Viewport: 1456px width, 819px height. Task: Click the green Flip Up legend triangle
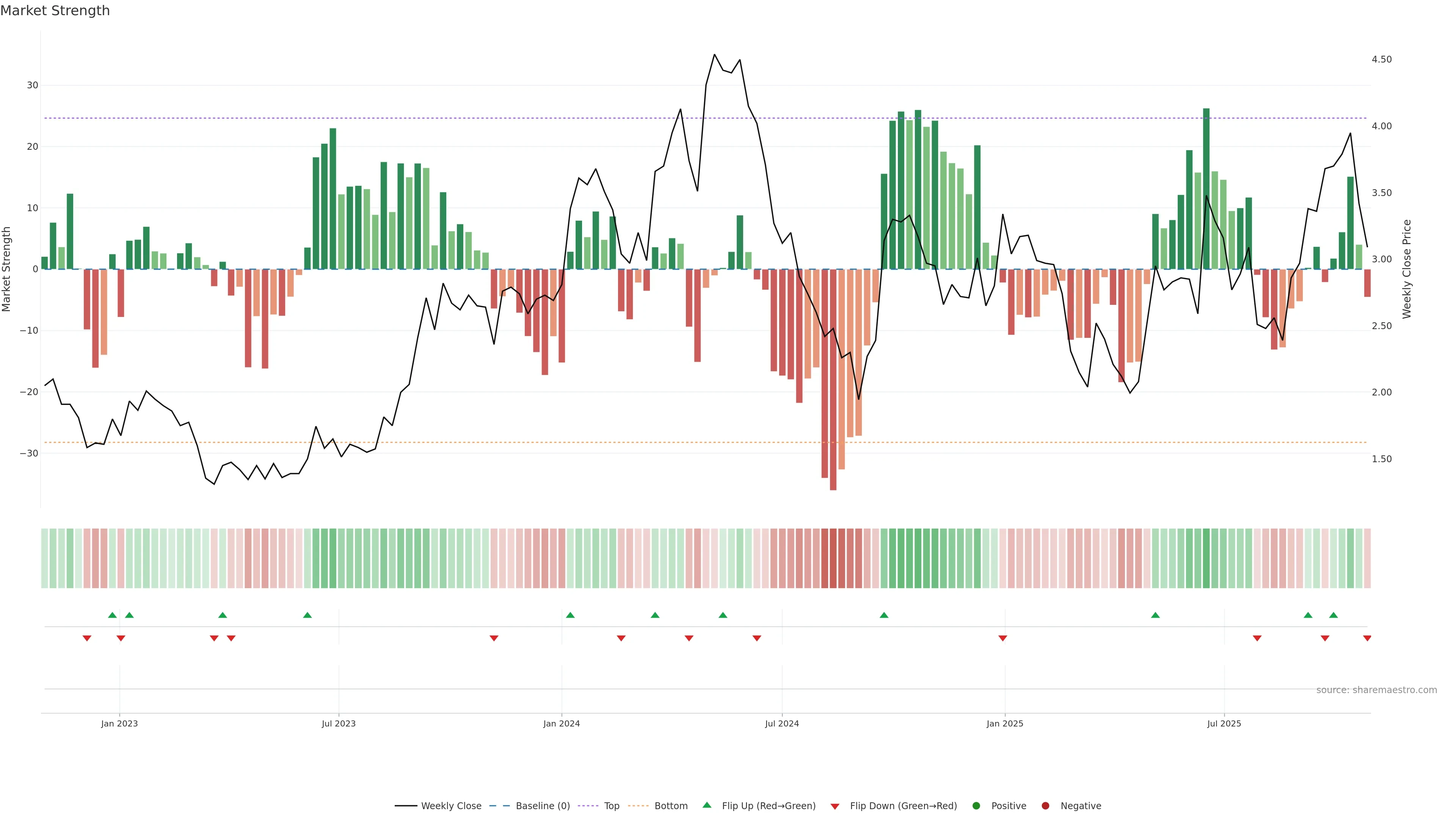click(x=706, y=805)
